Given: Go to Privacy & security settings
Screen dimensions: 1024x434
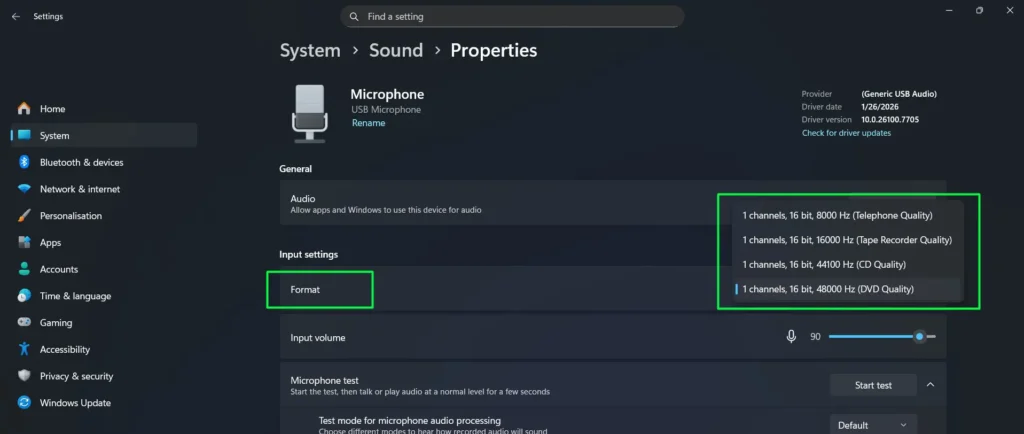Looking at the screenshot, I should coord(104,376).
